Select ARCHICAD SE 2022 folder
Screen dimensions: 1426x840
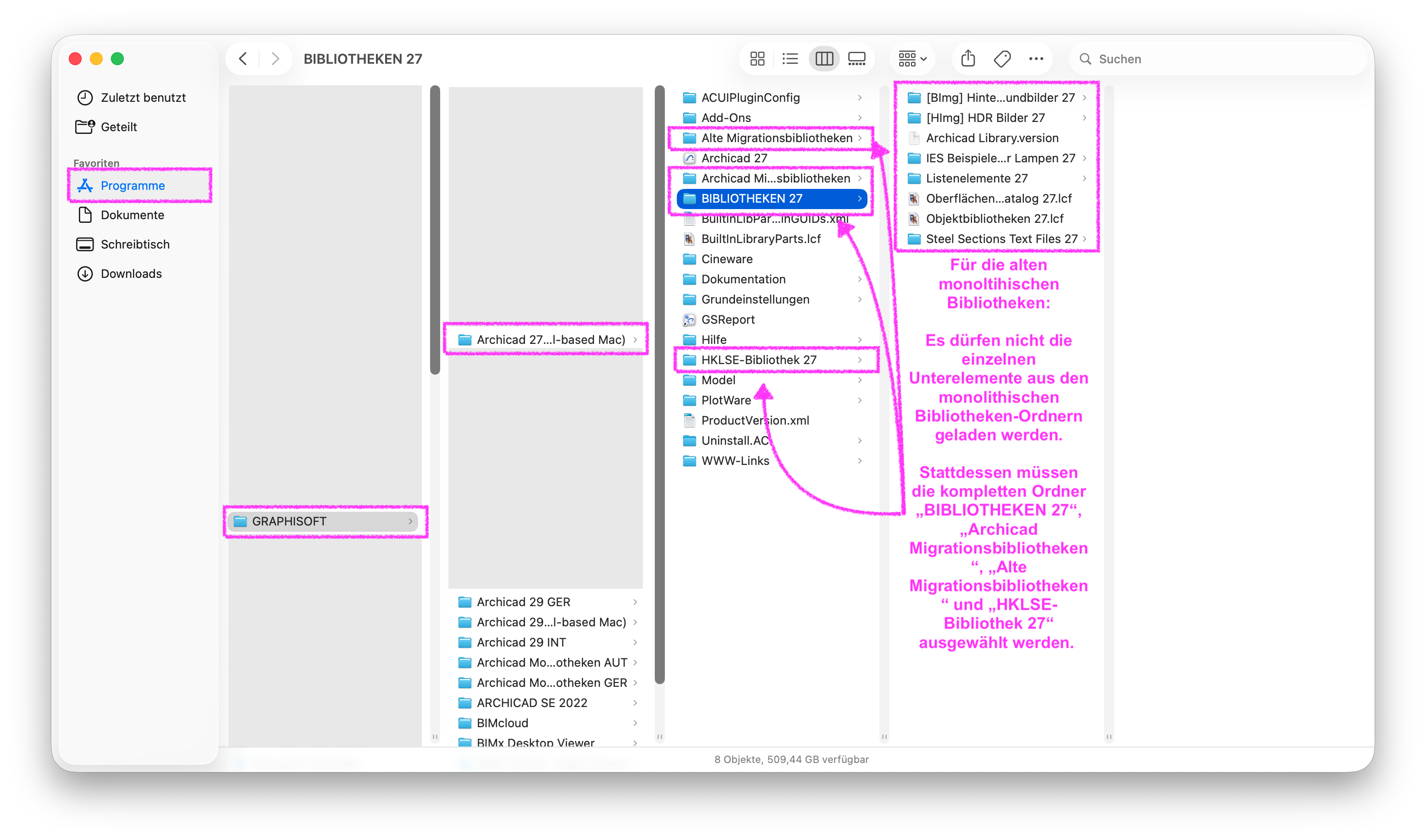coord(547,702)
